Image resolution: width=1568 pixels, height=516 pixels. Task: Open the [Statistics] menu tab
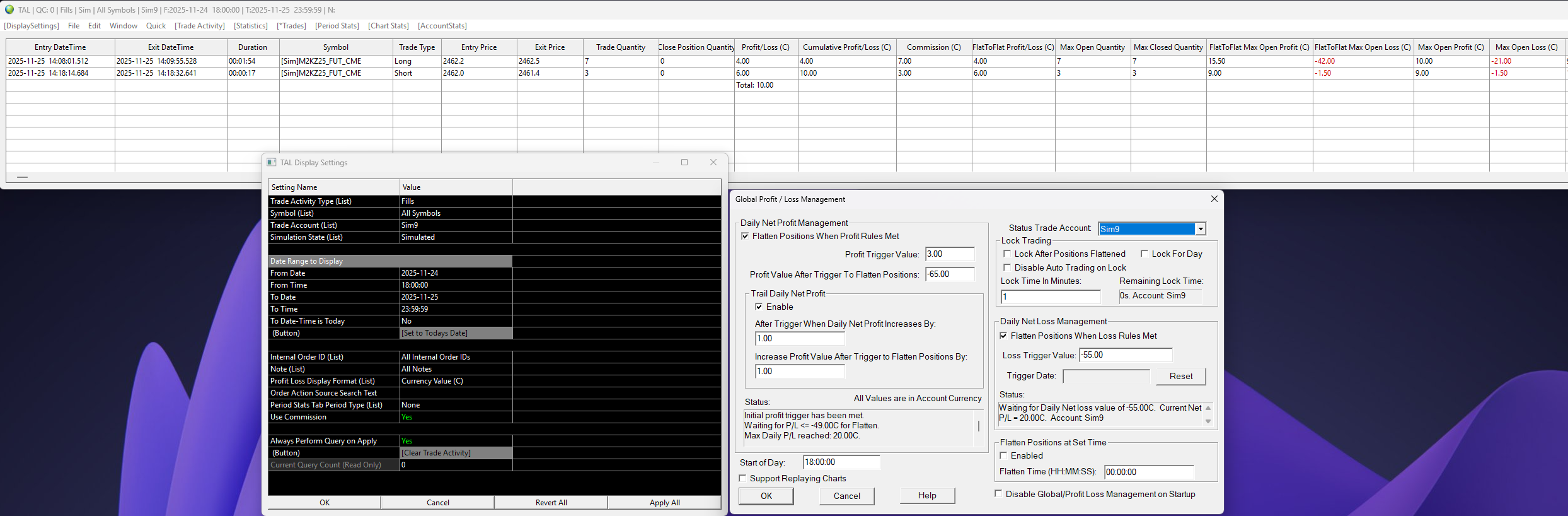coord(250,26)
